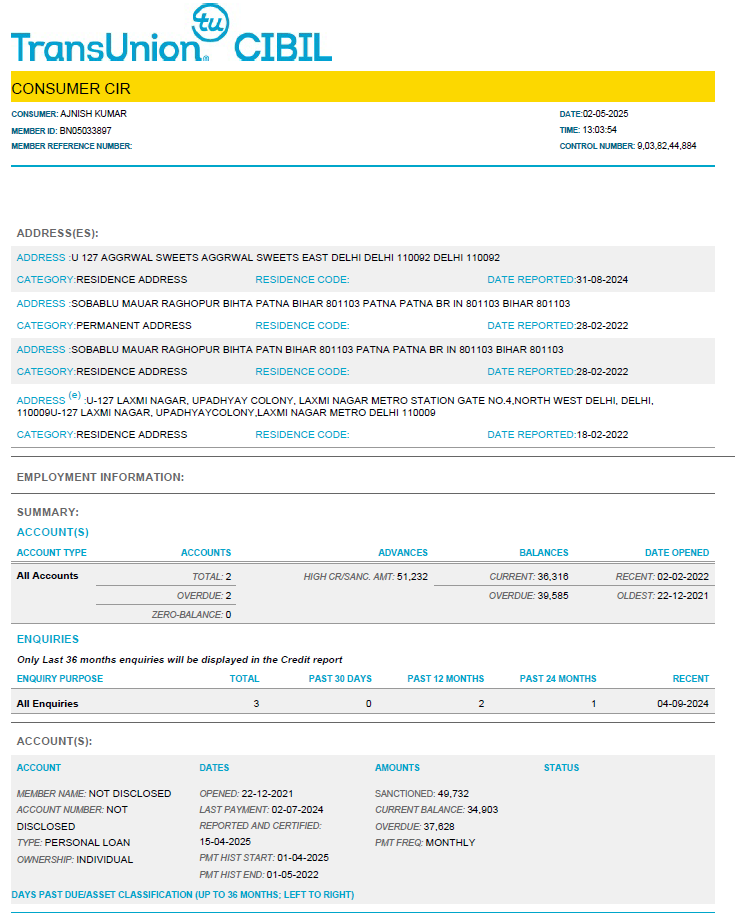Select summary OVERDUE balance 39,585
735x913 pixels.
click(x=529, y=596)
